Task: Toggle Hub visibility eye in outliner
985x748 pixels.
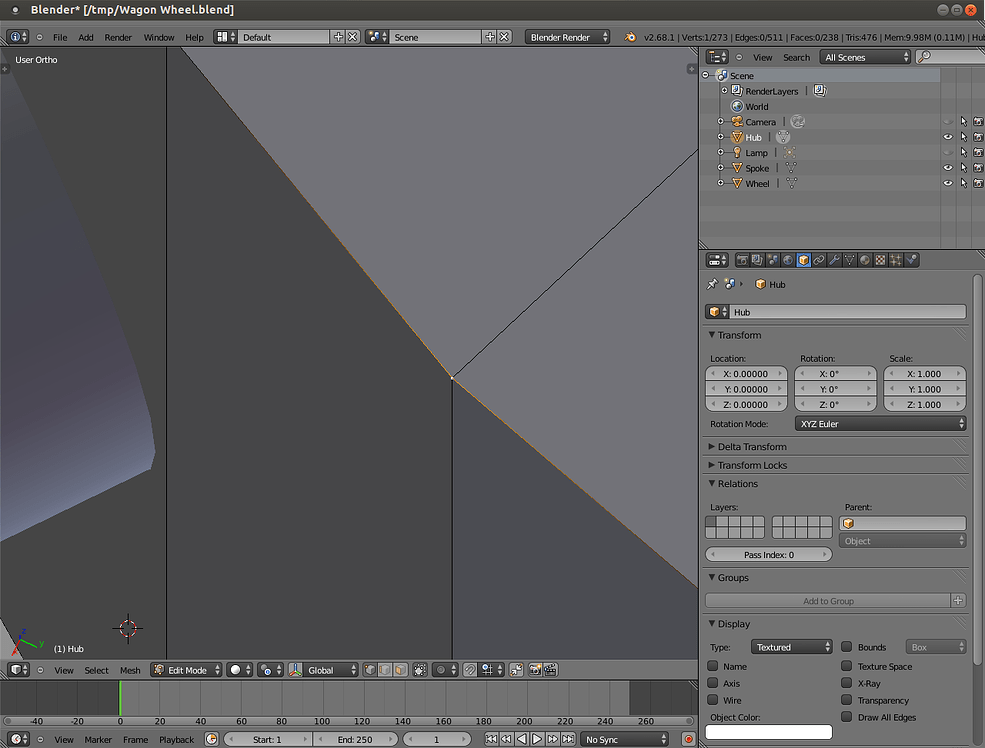Action: (x=948, y=137)
